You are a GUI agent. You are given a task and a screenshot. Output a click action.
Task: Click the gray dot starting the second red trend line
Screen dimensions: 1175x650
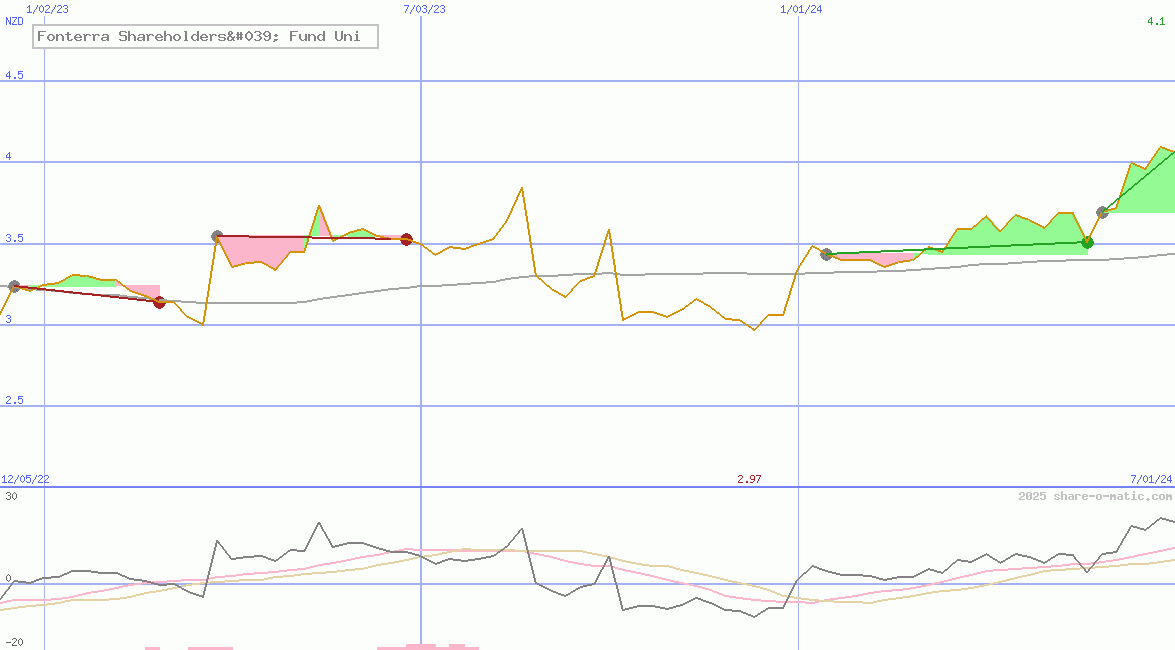pos(217,236)
